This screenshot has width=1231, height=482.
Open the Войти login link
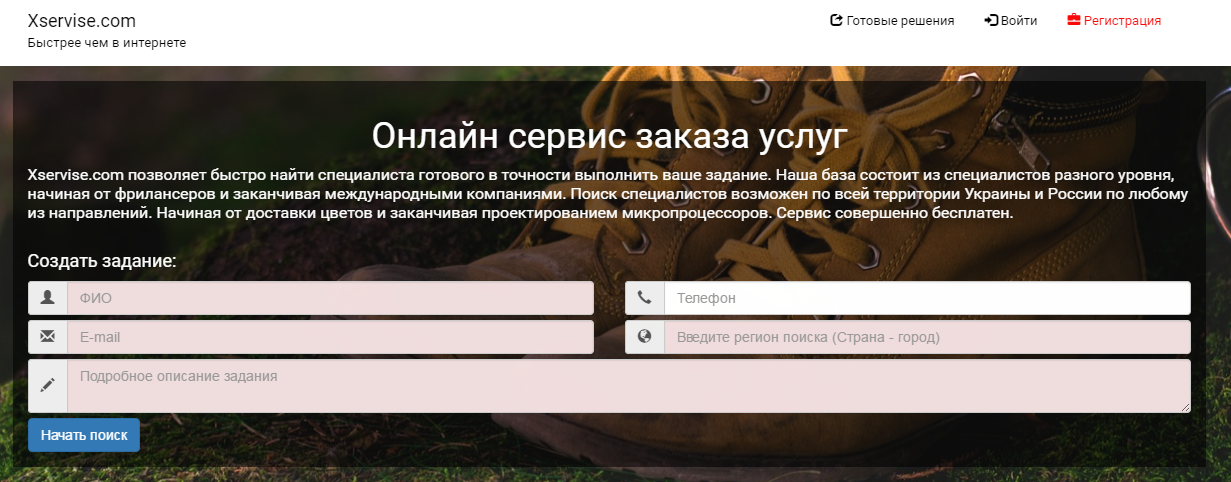point(1010,20)
